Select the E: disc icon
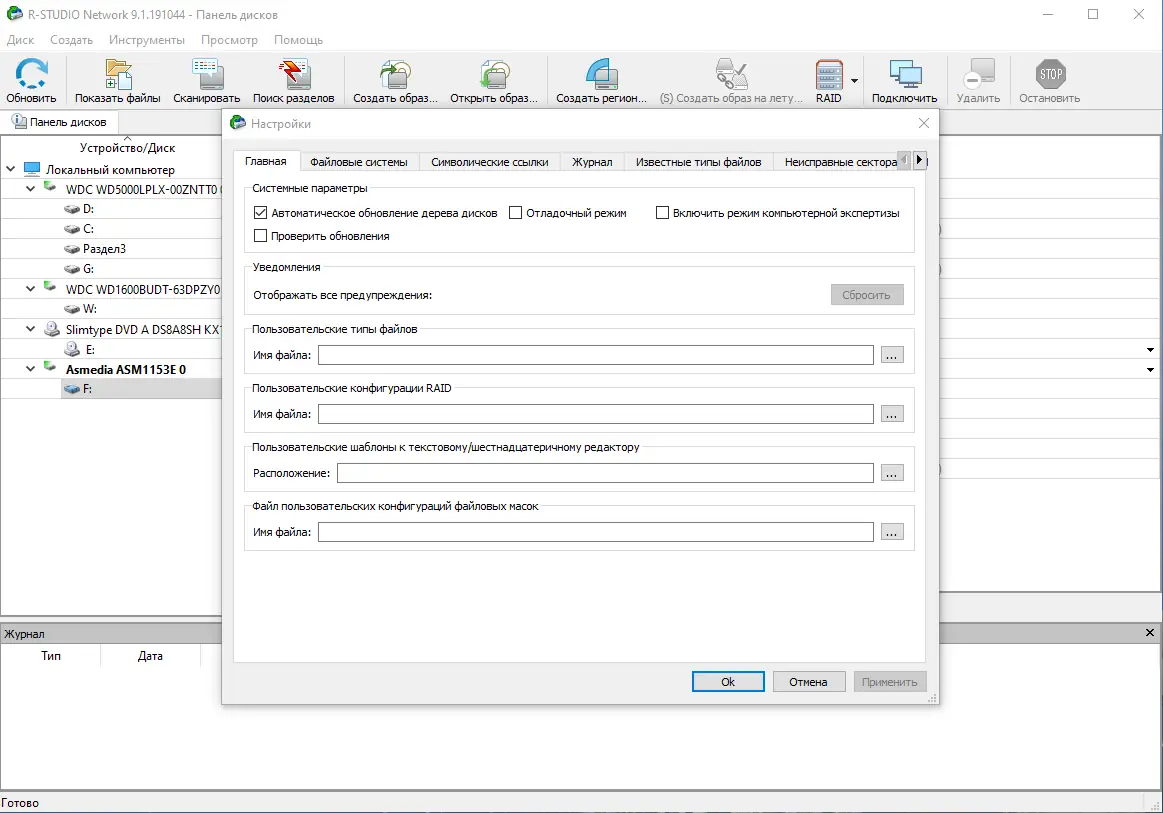Image resolution: width=1163 pixels, height=813 pixels. [x=72, y=349]
